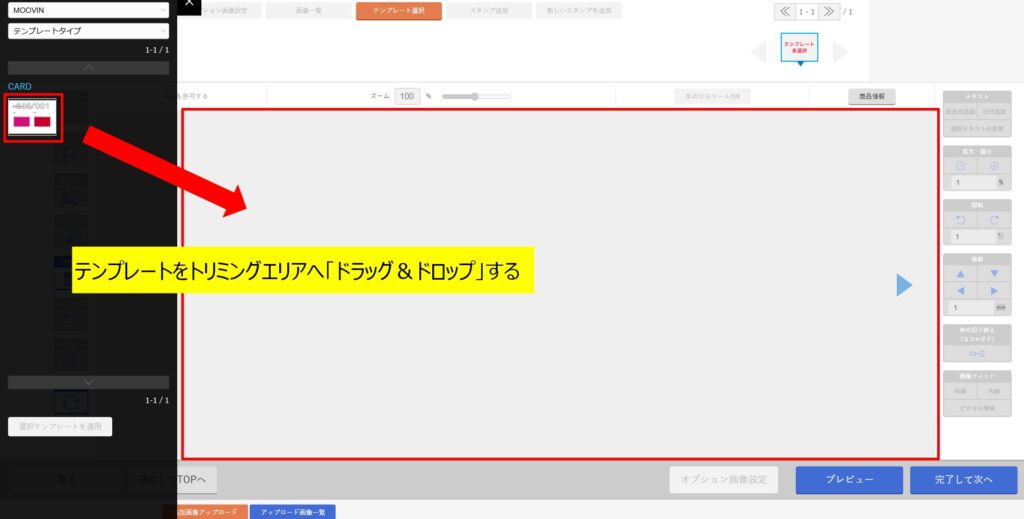The width and height of the screenshot is (1024, 519).
Task: Click the プレビュー button
Action: point(849,480)
